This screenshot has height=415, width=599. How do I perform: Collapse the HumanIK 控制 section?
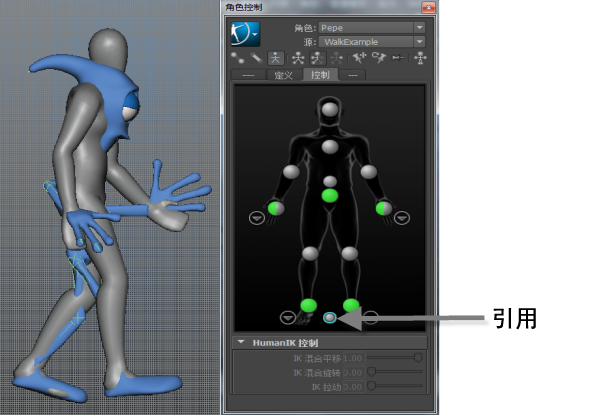(241, 342)
